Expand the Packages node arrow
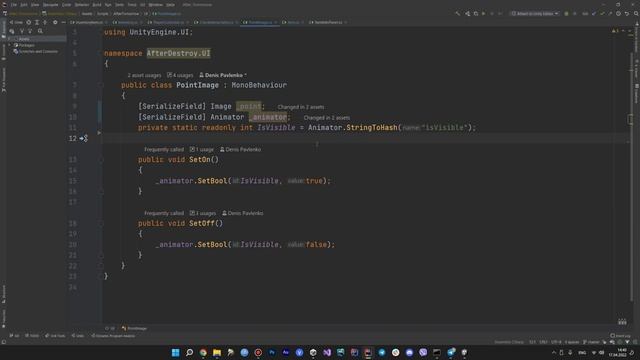The image size is (640, 360). (x=10, y=45)
